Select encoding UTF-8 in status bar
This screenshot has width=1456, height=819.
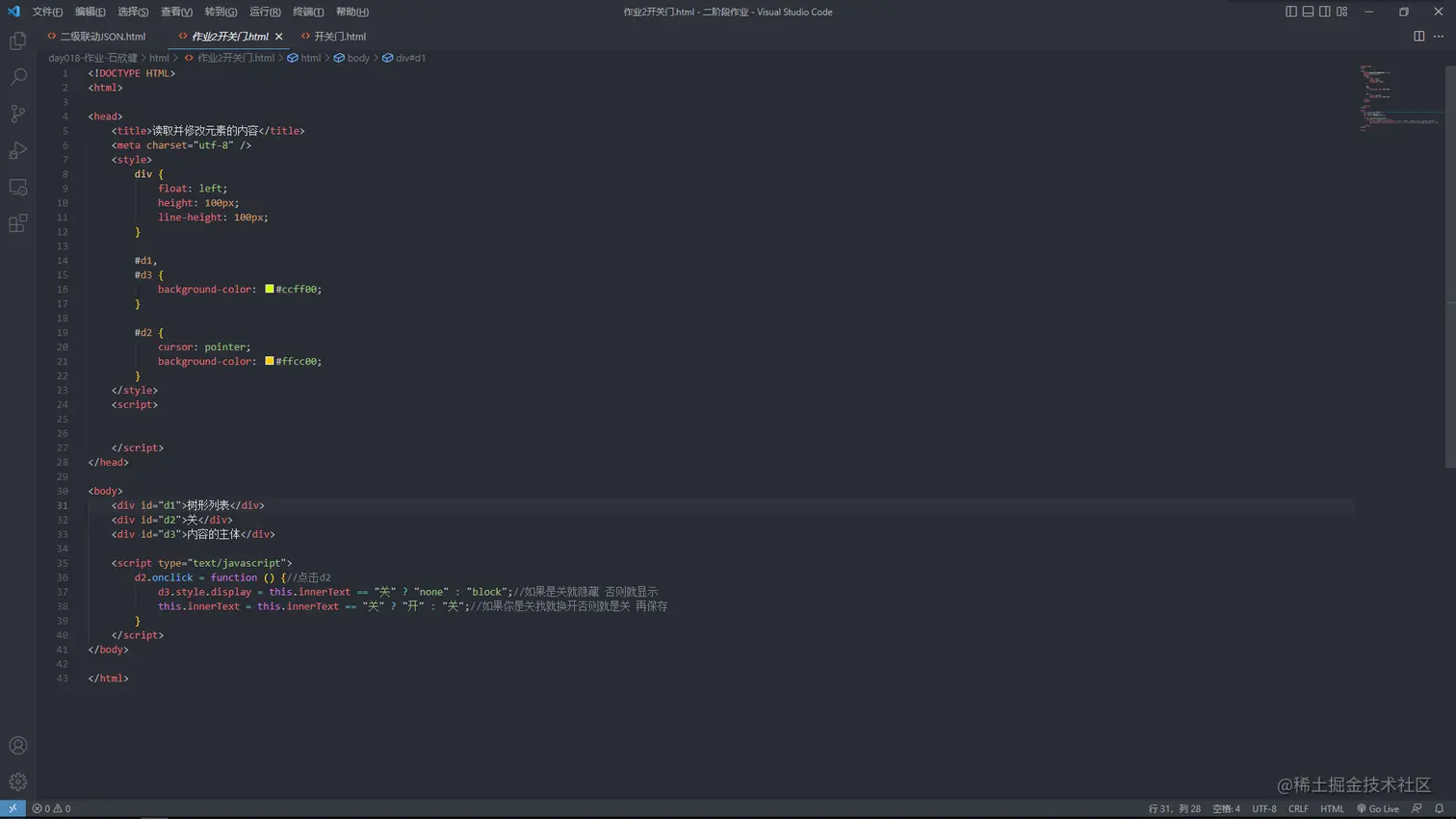tap(1264, 808)
